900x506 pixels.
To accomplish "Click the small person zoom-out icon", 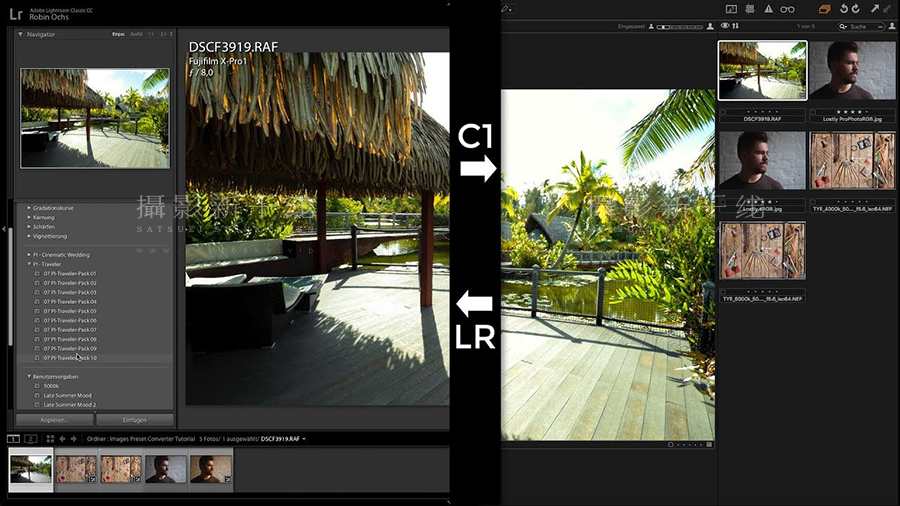I will (x=651, y=27).
